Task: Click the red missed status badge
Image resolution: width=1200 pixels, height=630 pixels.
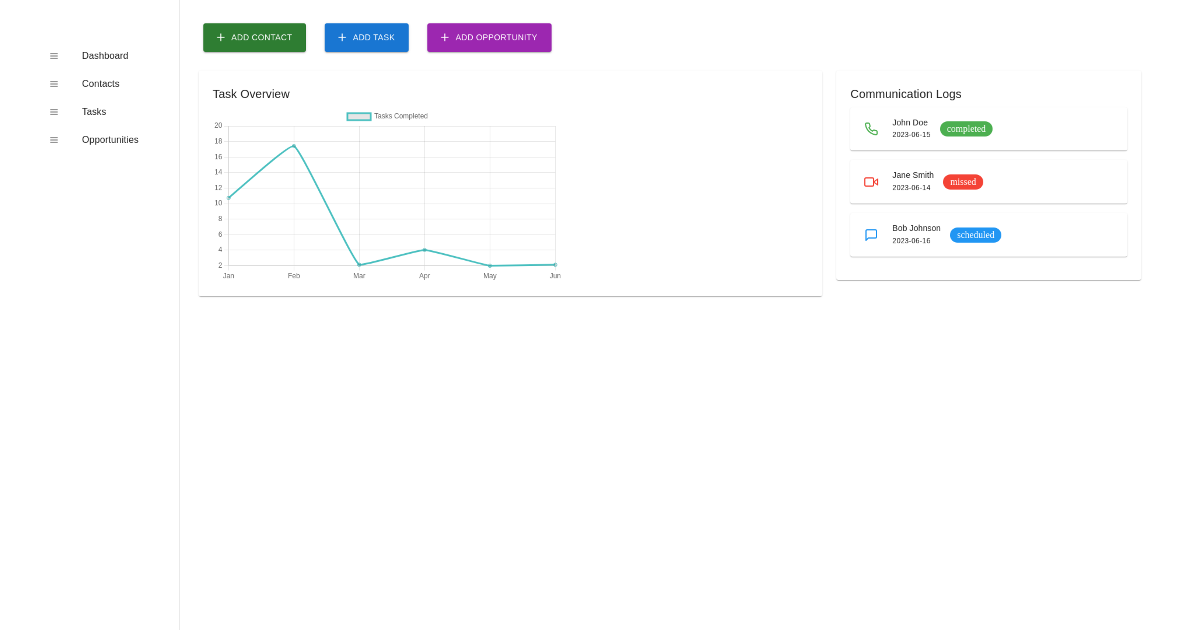Action: pos(963,182)
